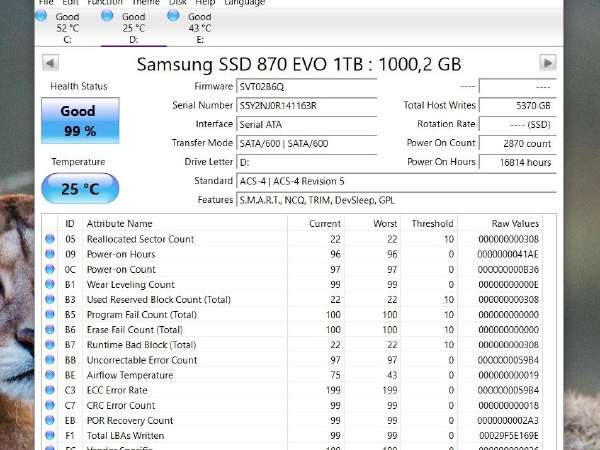600x450 pixels.
Task: Click status dot for ECC Error Rate
Action: (50, 390)
